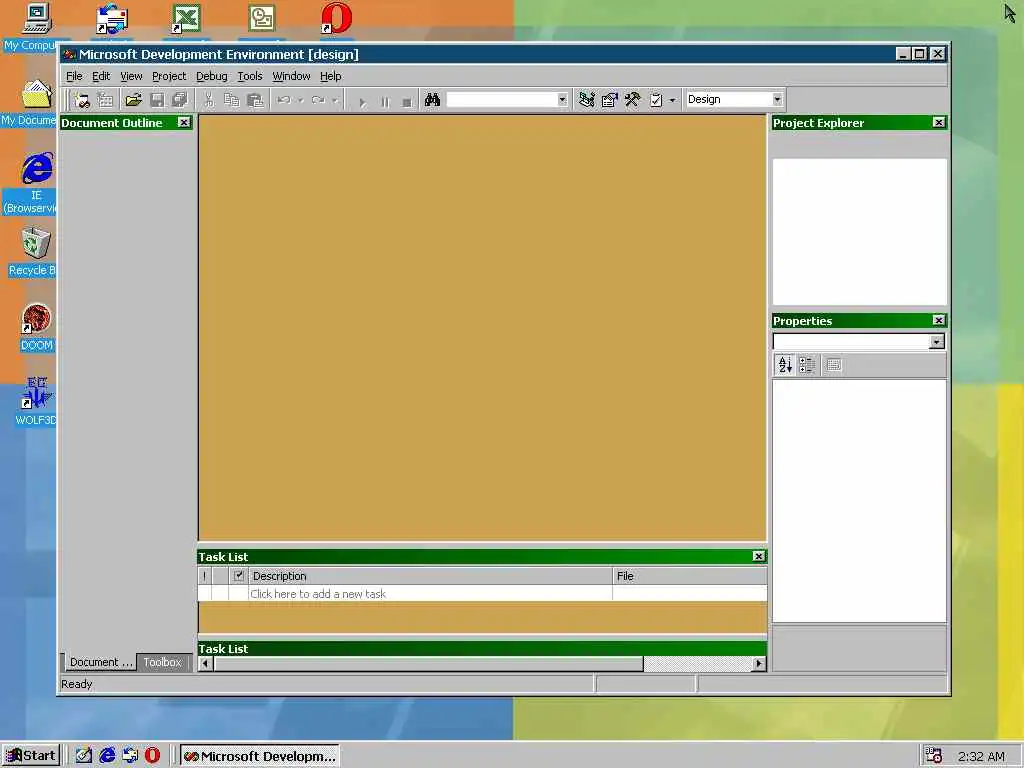This screenshot has height=768, width=1024.
Task: Sort Task List by Description header
Action: click(x=430, y=576)
